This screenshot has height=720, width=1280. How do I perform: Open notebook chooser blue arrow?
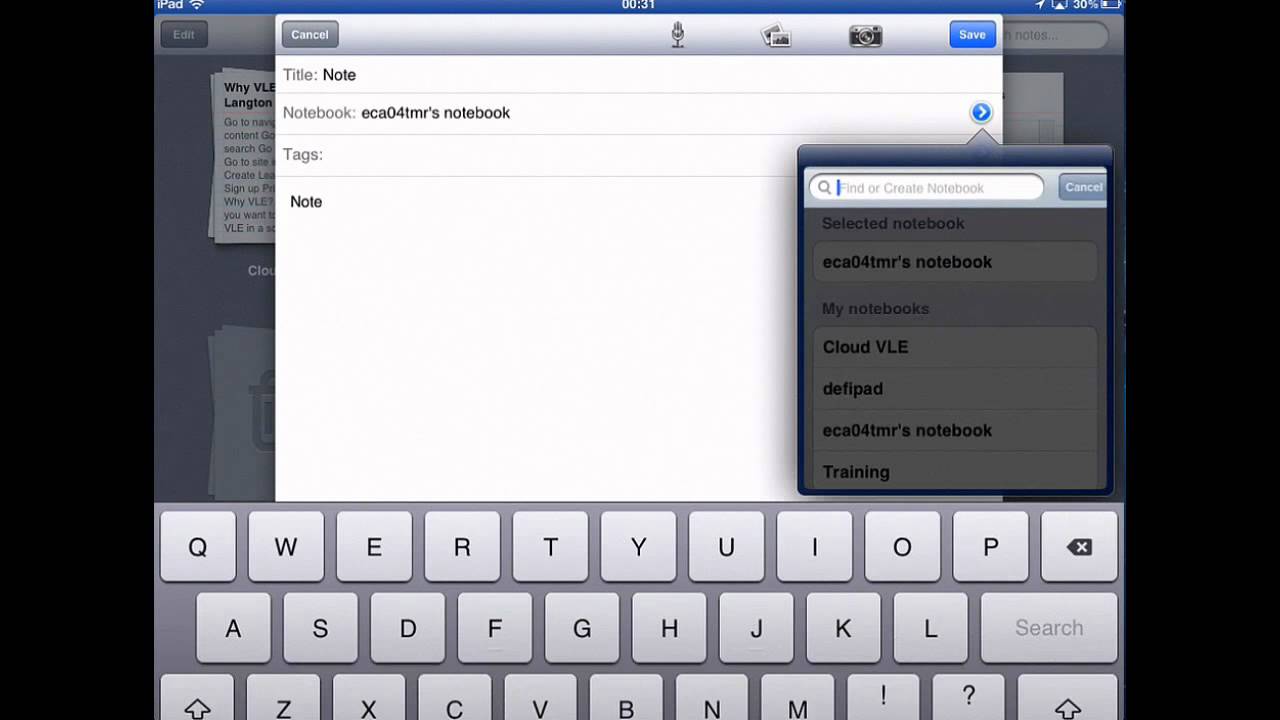pyautogui.click(x=981, y=113)
